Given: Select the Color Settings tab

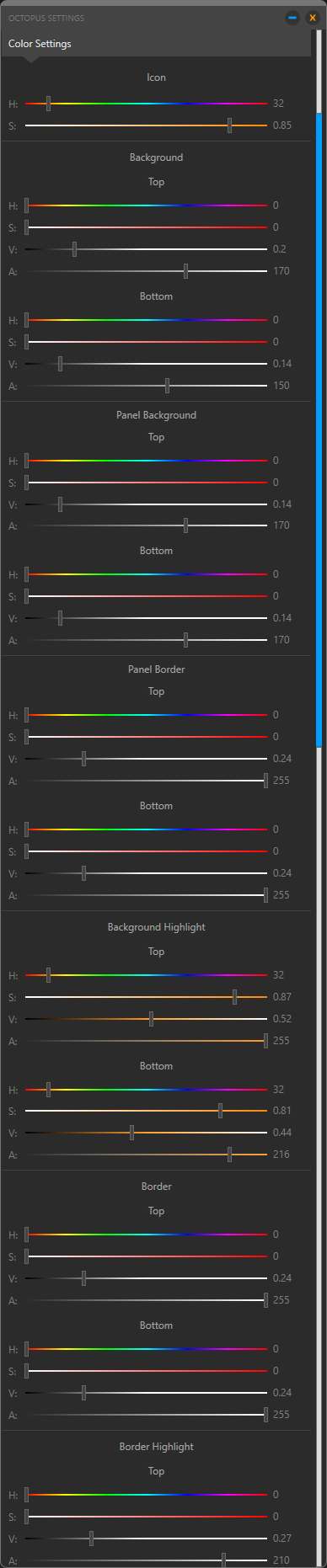Looking at the screenshot, I should [40, 44].
